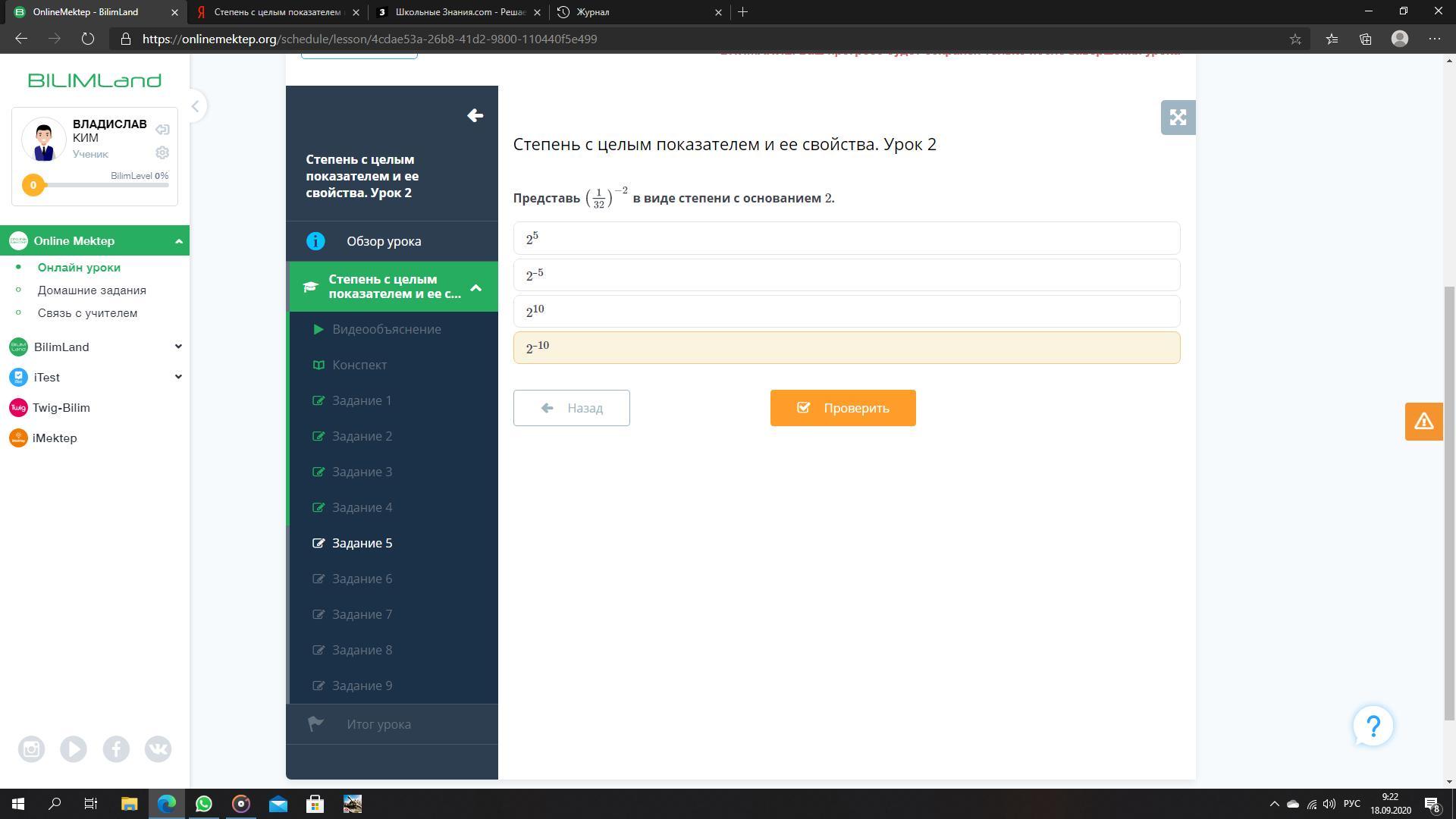The width and height of the screenshot is (1456, 819).
Task: Open the orange warning report icon
Action: (x=1423, y=422)
